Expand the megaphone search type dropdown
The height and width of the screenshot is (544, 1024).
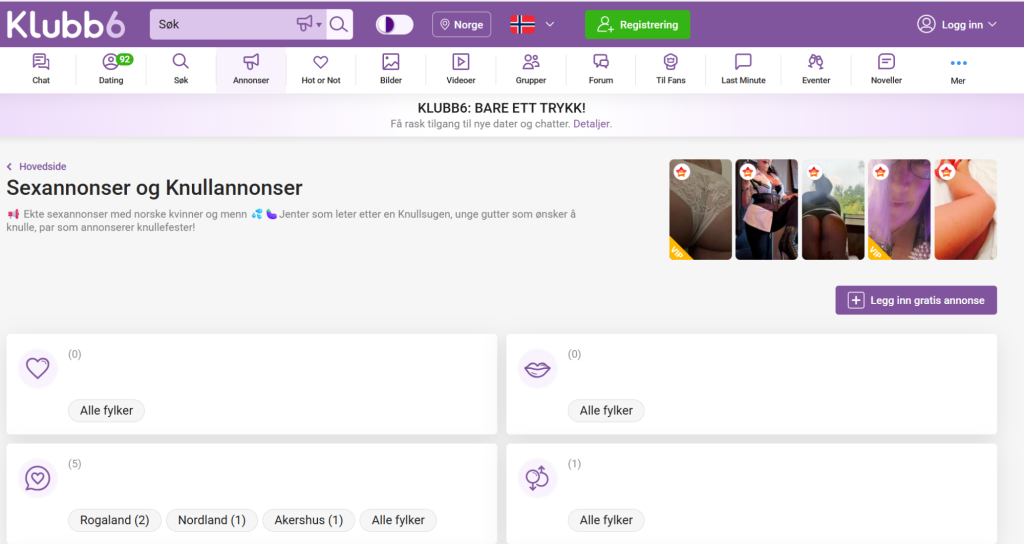point(309,24)
